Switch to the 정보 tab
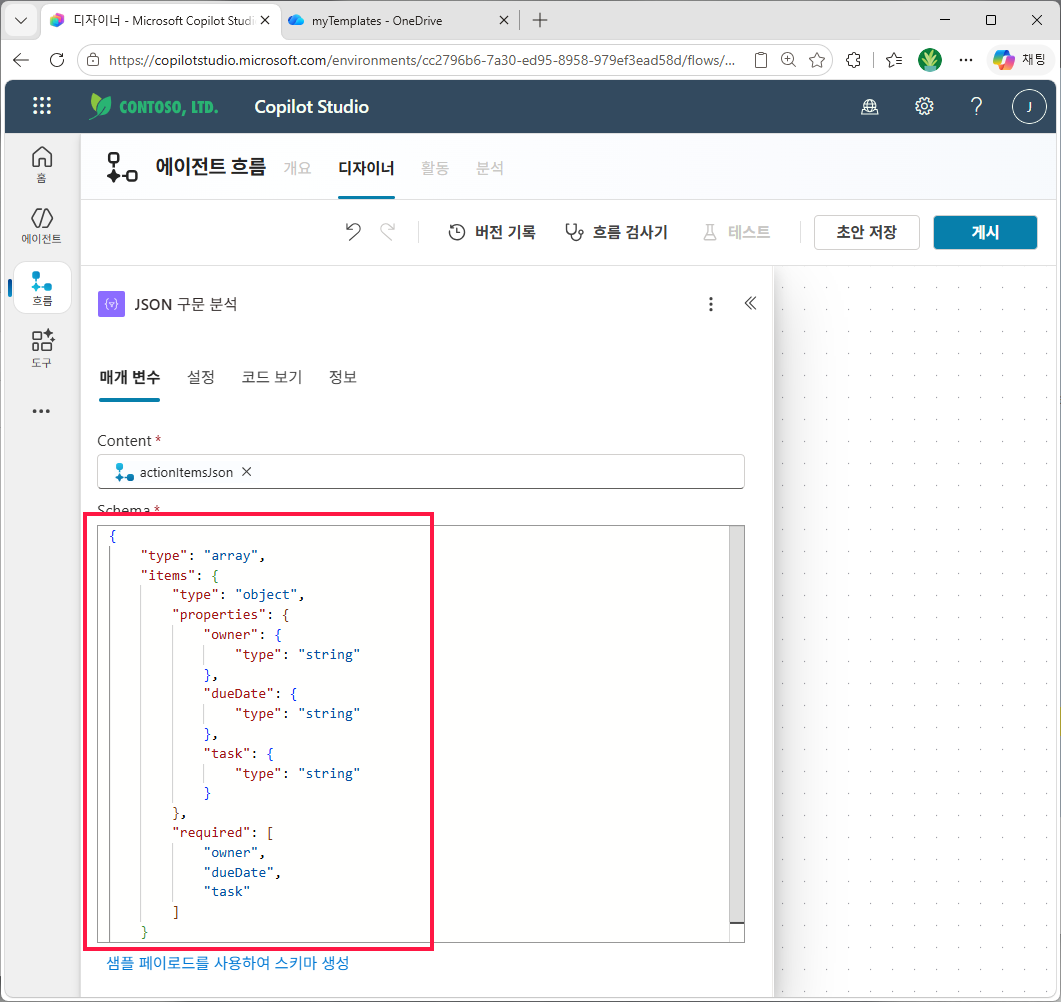This screenshot has width=1061, height=1002. pos(342,378)
